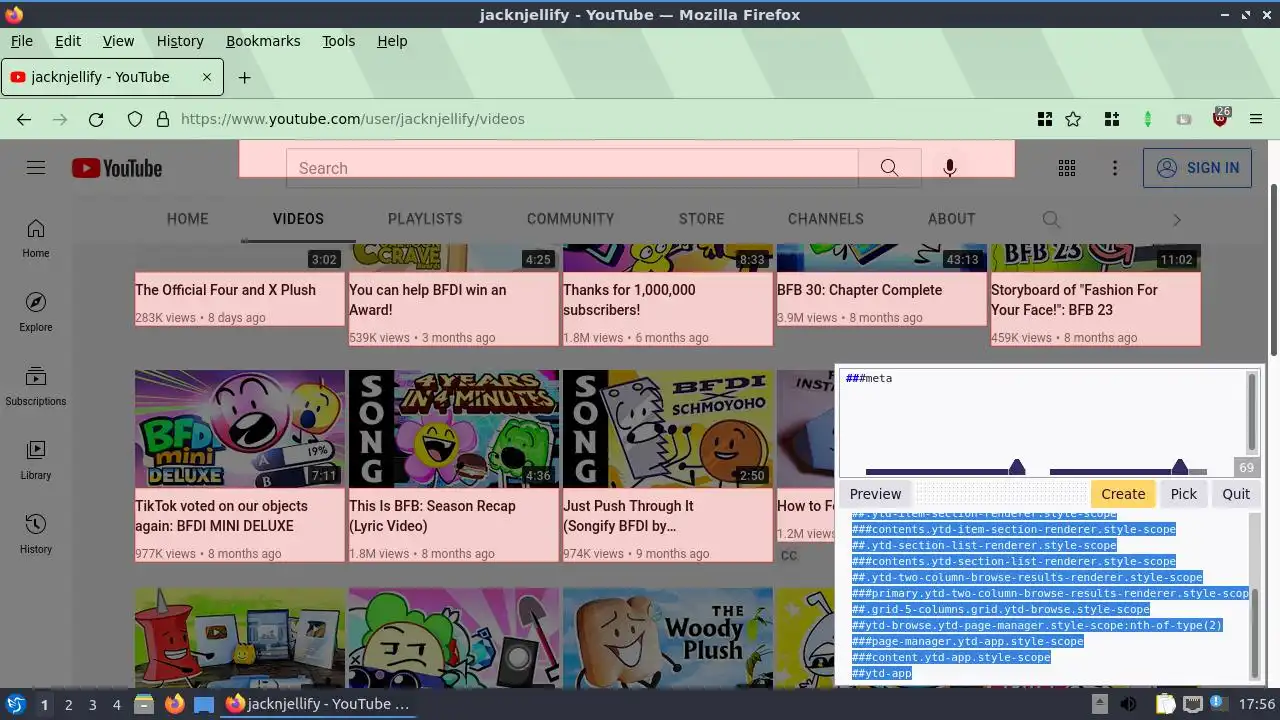Expand channel tabs with right chevron
The height and width of the screenshot is (720, 1280).
click(1177, 219)
